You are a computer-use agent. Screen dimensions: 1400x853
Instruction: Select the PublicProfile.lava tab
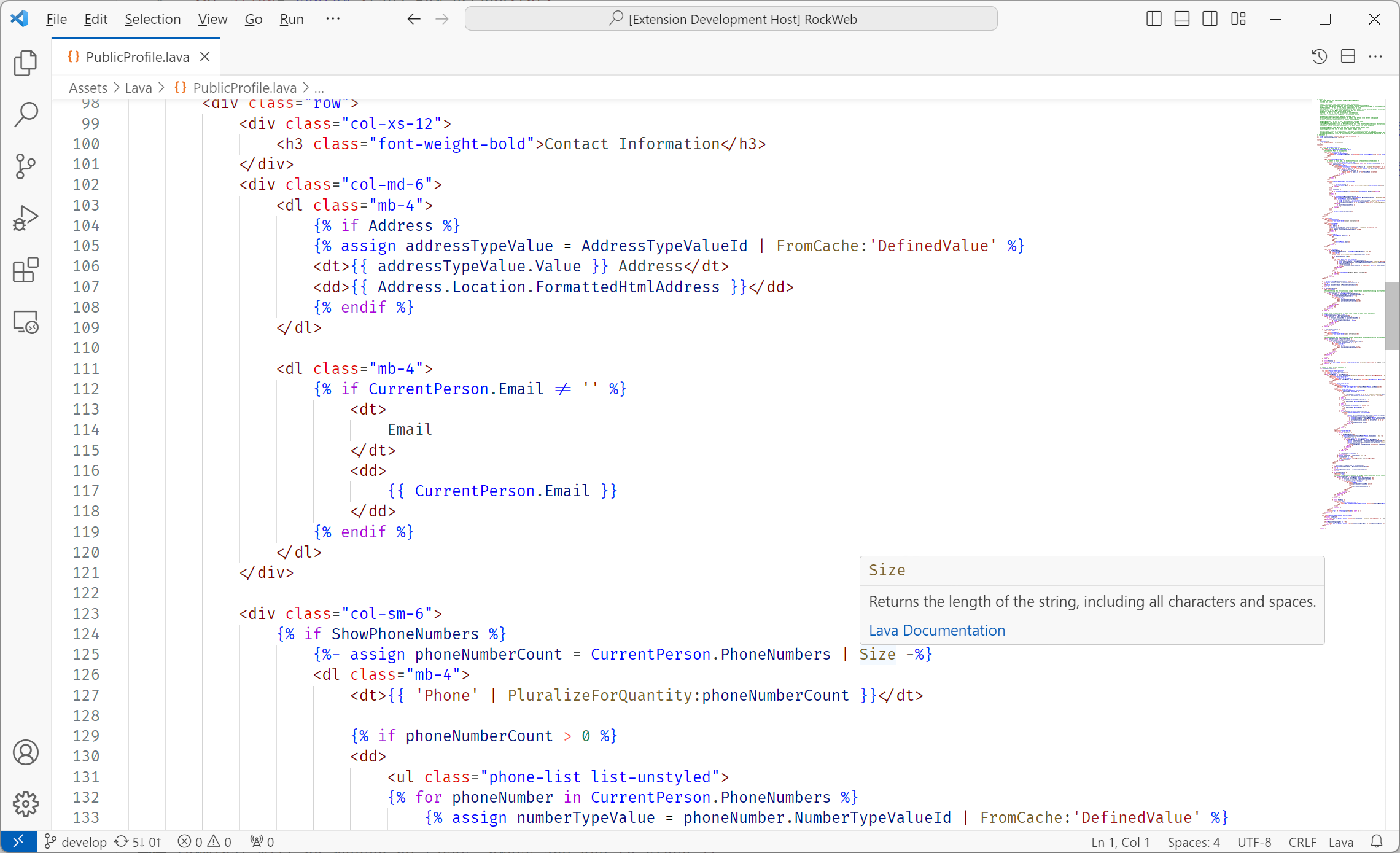coord(137,57)
